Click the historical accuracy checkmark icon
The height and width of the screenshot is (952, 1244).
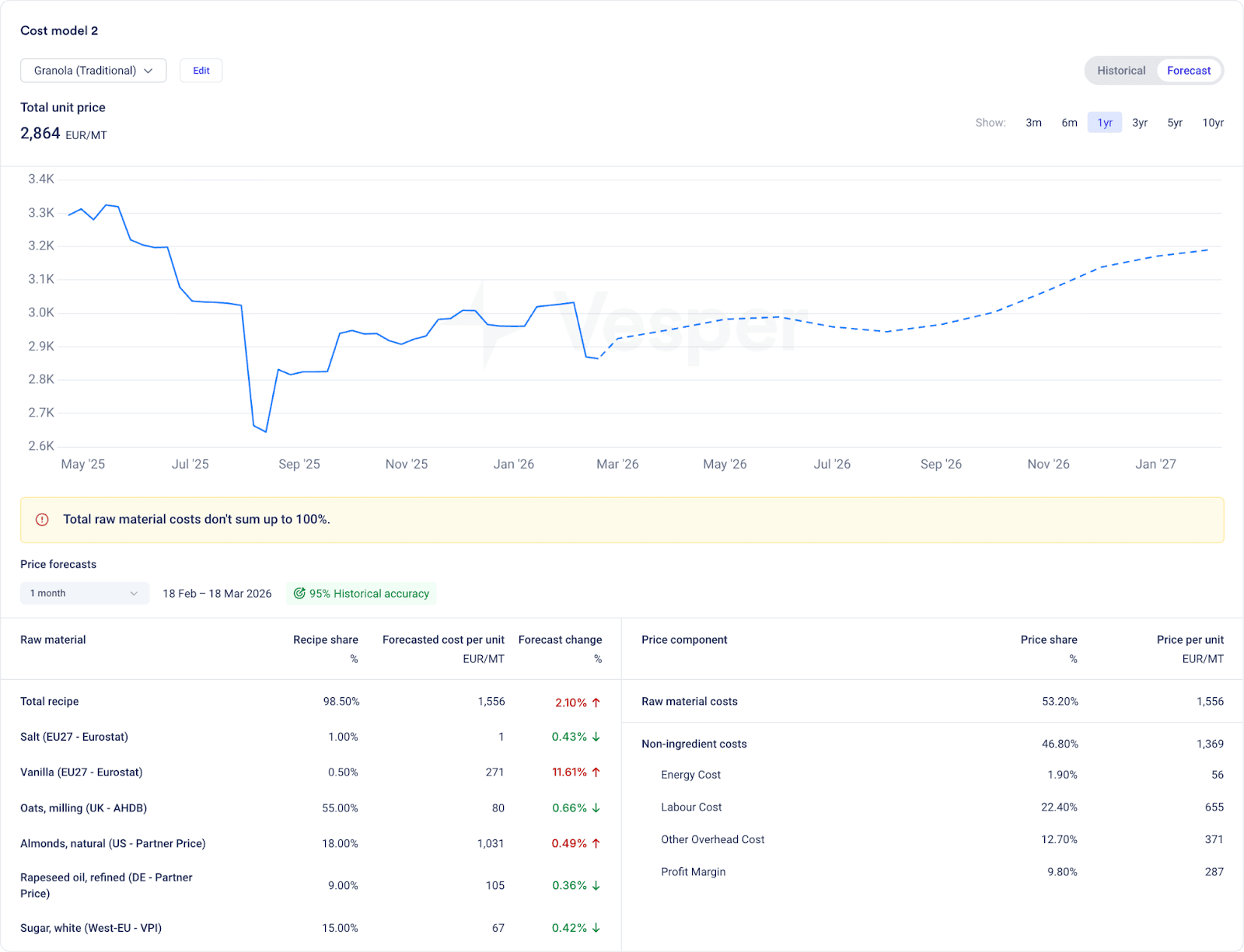pos(299,594)
